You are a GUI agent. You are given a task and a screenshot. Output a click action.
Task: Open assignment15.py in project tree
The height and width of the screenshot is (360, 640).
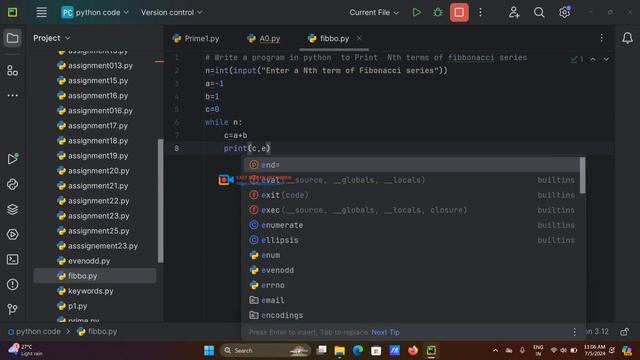(x=93, y=80)
